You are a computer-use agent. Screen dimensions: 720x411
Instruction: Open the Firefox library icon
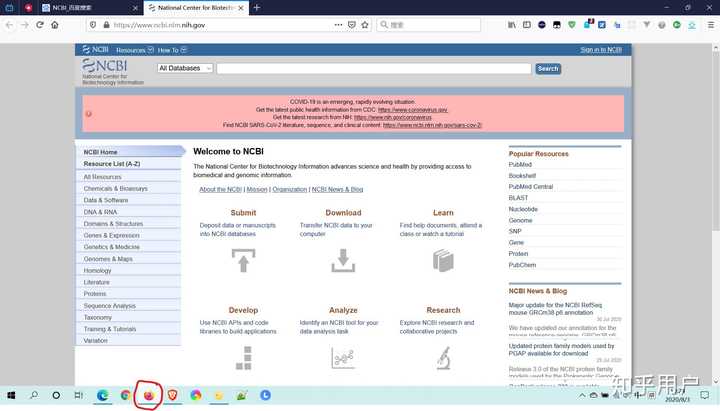(x=512, y=25)
